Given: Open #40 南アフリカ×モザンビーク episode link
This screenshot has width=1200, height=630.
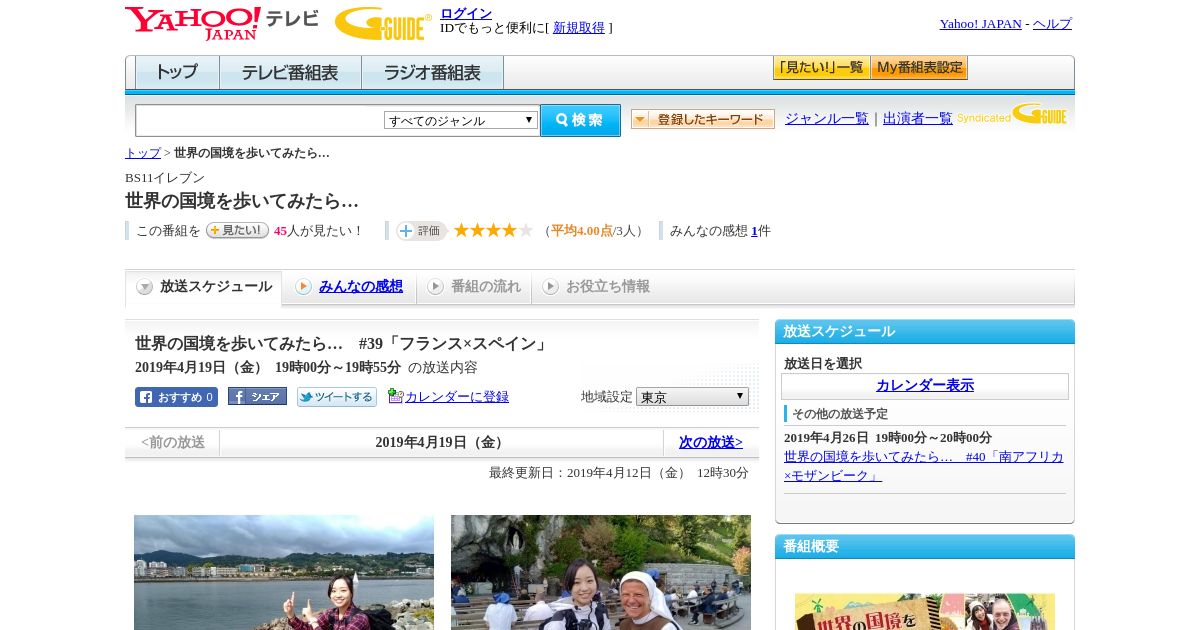Looking at the screenshot, I should point(924,466).
